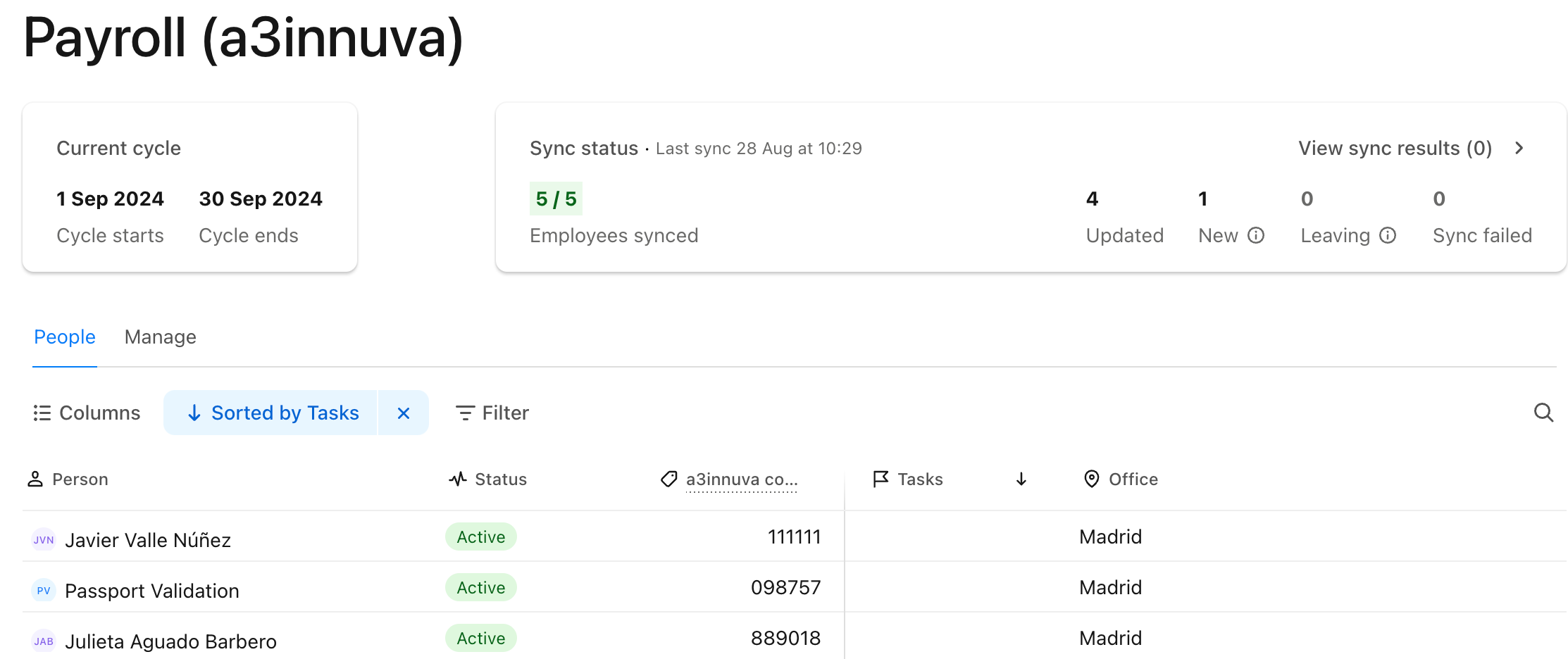
Task: Click the JAB avatar for Julieta
Action: click(44, 641)
